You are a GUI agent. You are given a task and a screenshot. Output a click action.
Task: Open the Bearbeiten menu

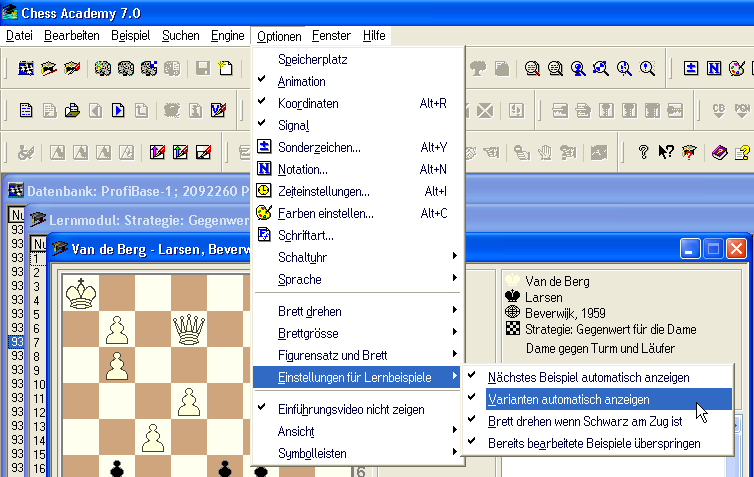point(72,36)
